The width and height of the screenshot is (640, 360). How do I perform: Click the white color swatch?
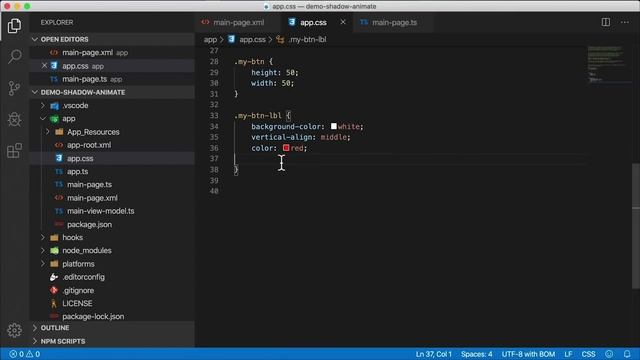pyautogui.click(x=334, y=126)
